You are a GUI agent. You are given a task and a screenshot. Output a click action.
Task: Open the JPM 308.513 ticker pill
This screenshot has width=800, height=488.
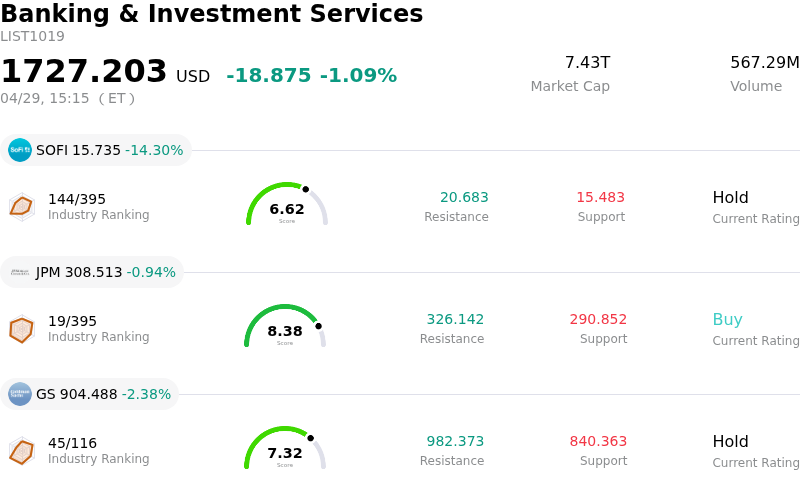[x=92, y=272]
